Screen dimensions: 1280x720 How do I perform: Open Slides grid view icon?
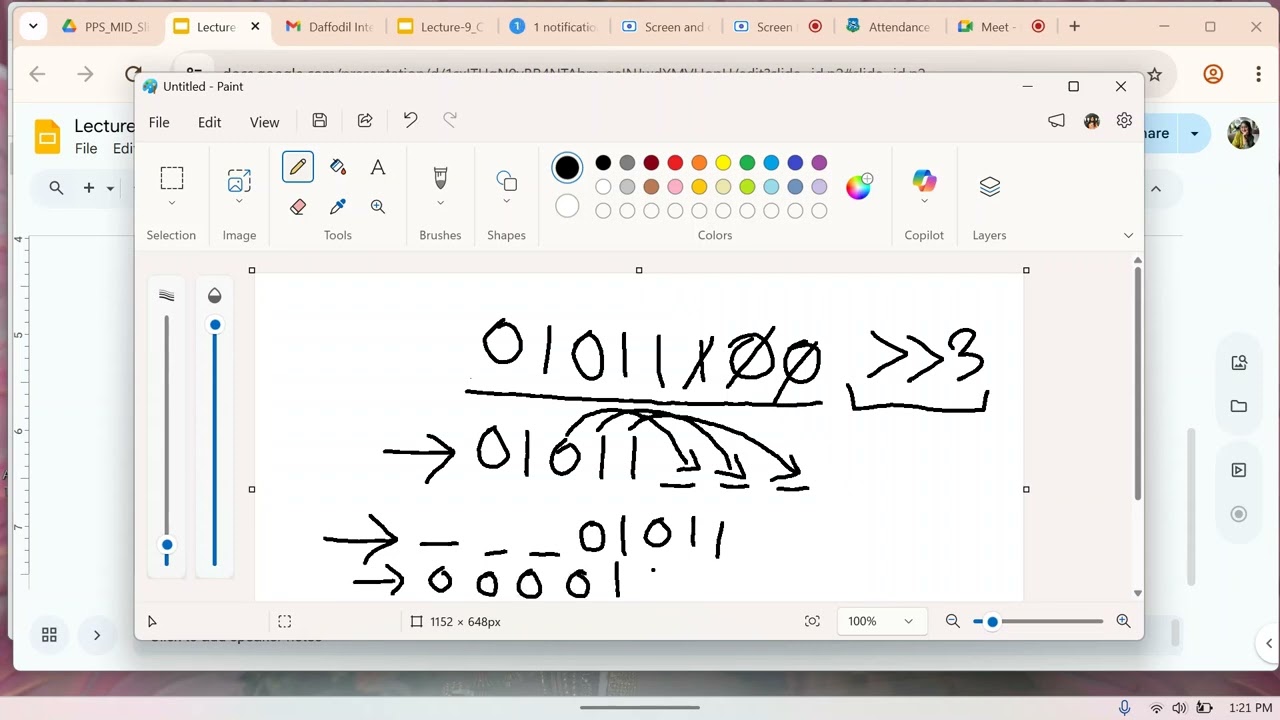pyautogui.click(x=49, y=635)
